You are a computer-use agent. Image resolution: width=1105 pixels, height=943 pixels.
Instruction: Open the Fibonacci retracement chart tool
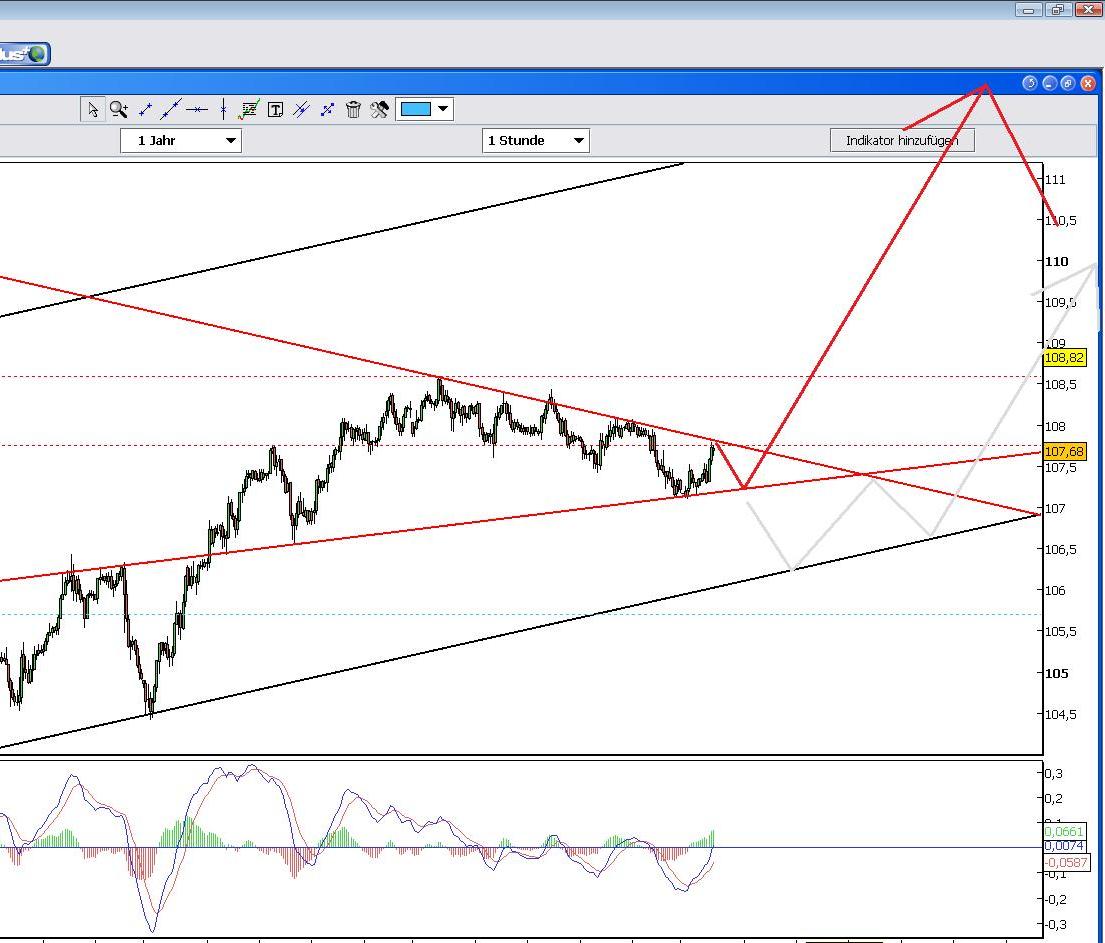(249, 109)
